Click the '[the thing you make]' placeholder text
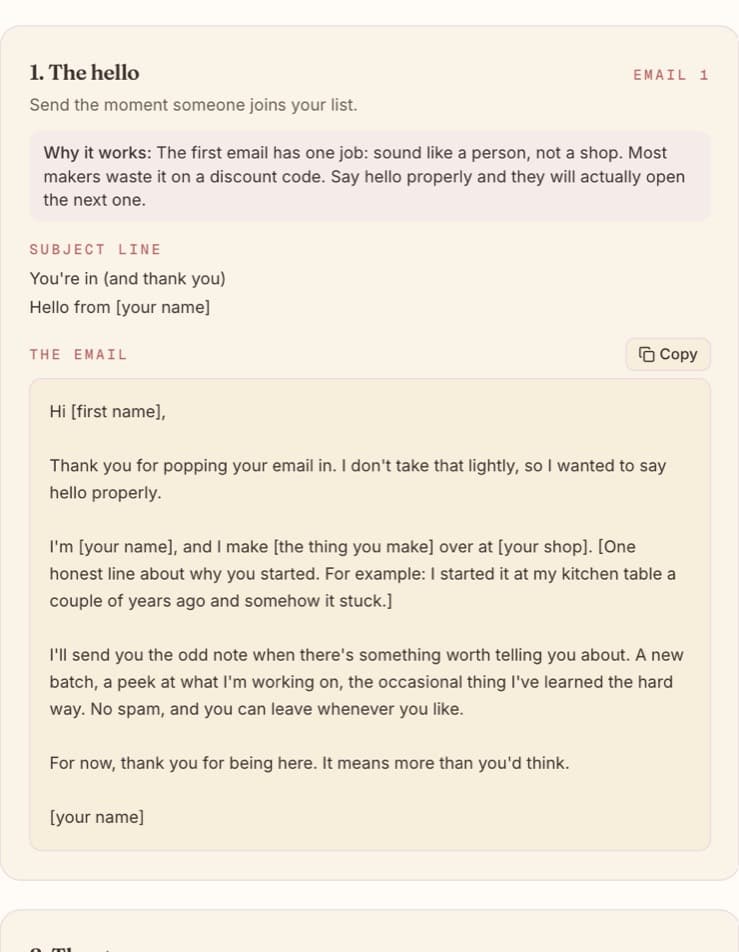 click(x=353, y=546)
